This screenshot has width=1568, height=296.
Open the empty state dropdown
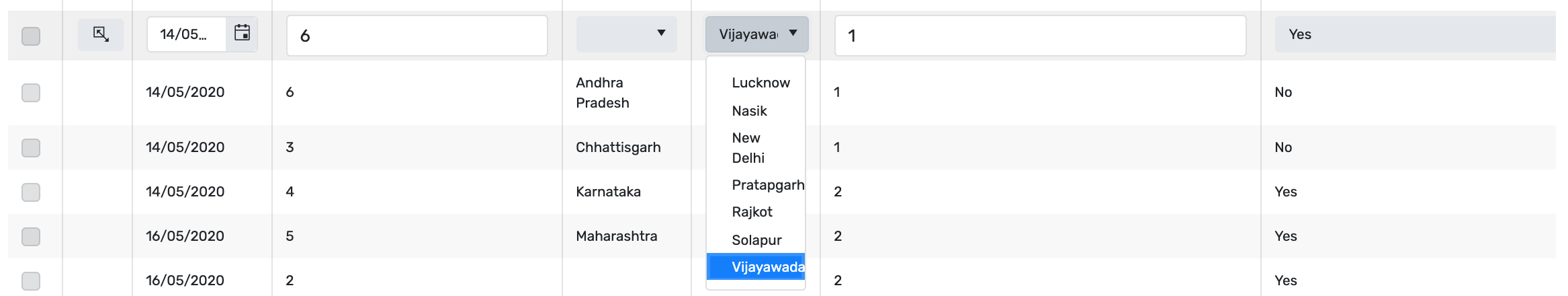tap(626, 34)
